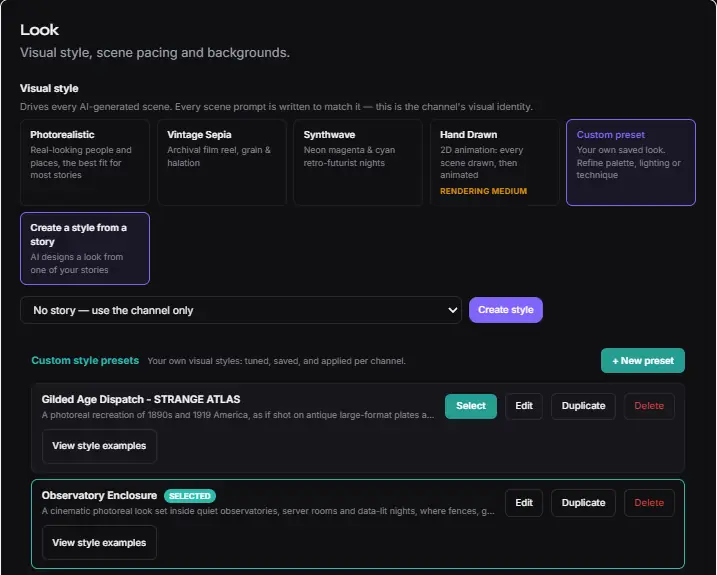Screen dimensions: 717x575
Task: Click the Create style button
Action: [x=506, y=310]
